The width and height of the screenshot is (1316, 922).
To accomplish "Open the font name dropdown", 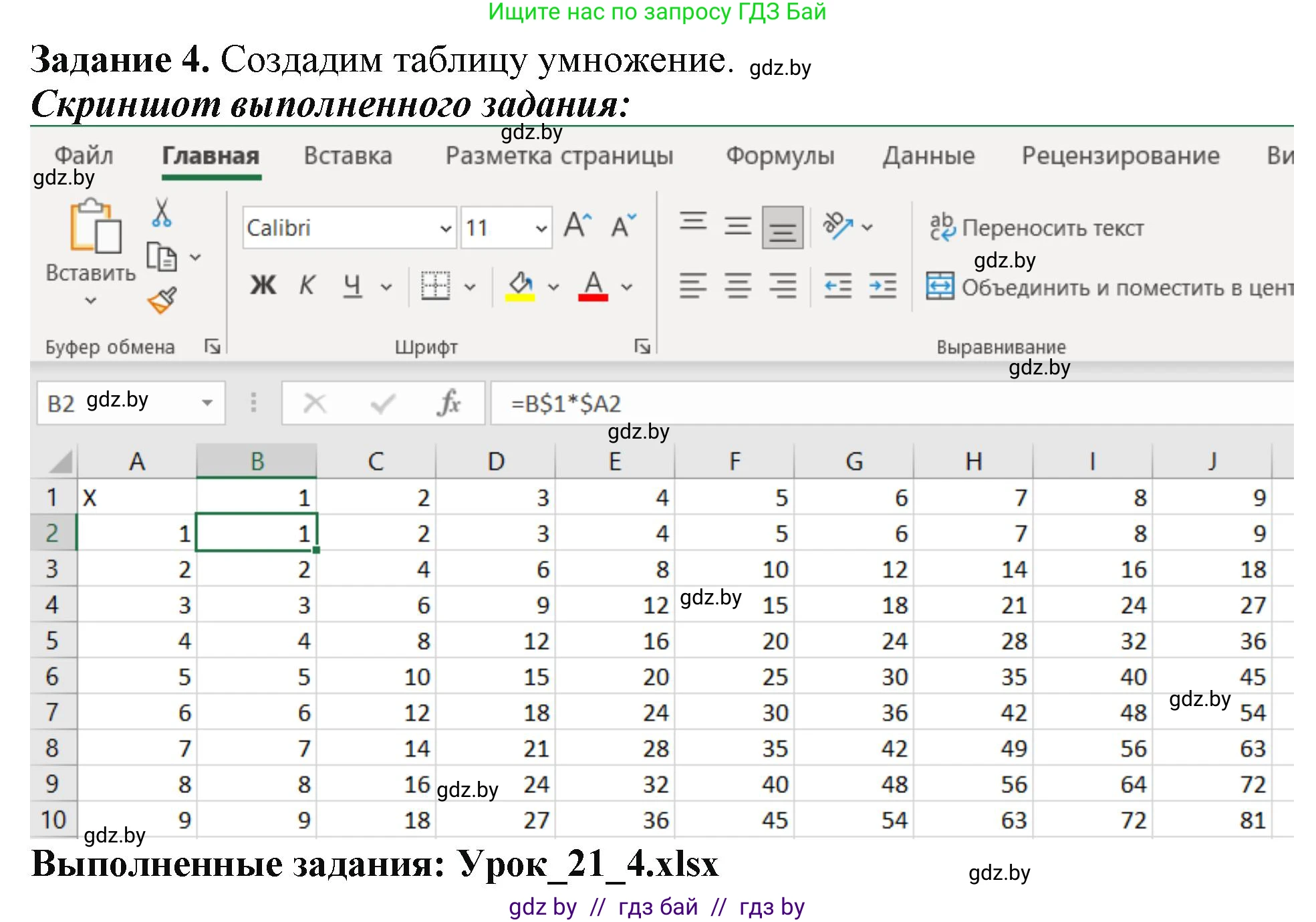I will click(x=445, y=227).
